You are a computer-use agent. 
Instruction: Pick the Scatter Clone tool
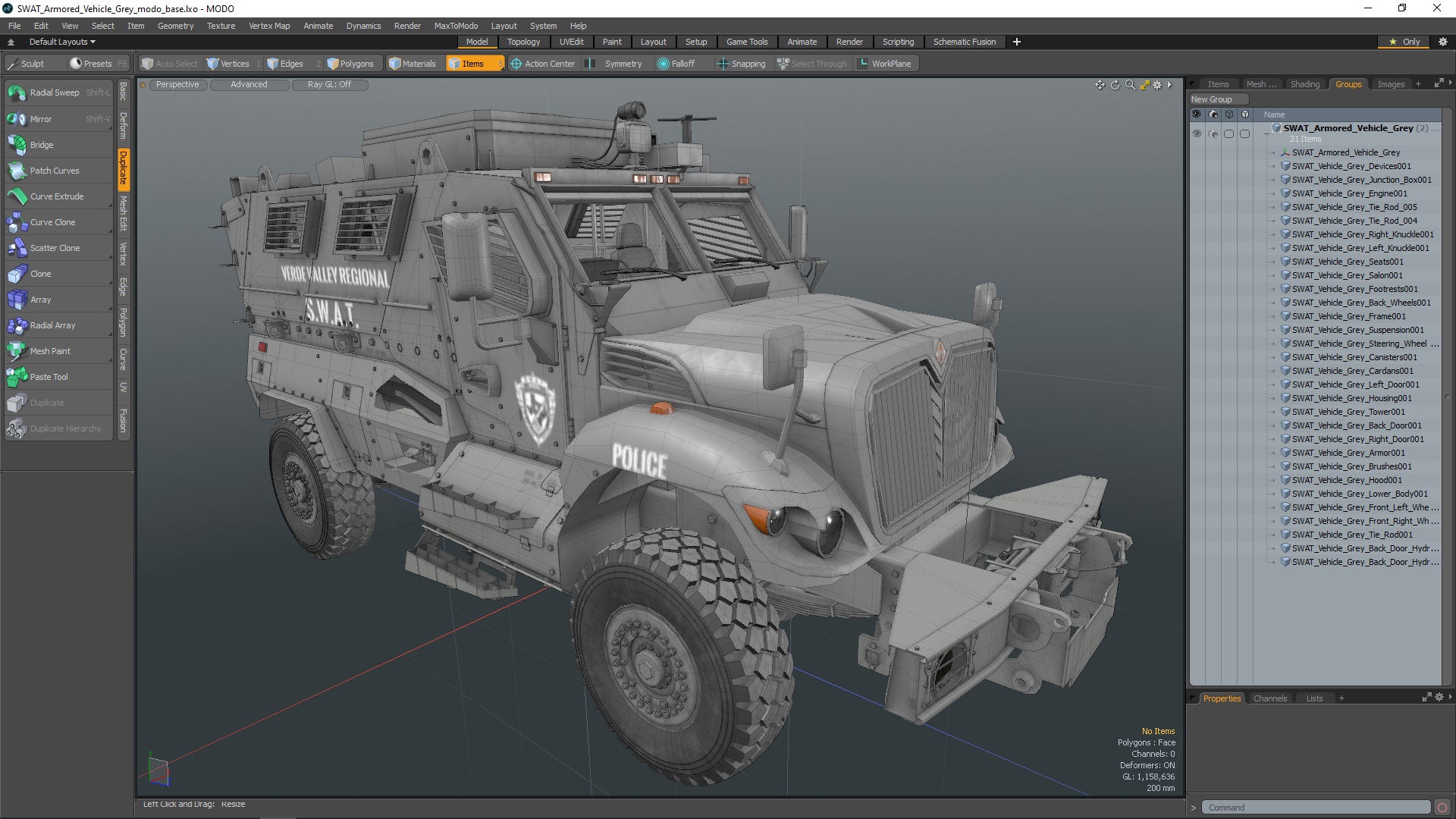[x=58, y=248]
